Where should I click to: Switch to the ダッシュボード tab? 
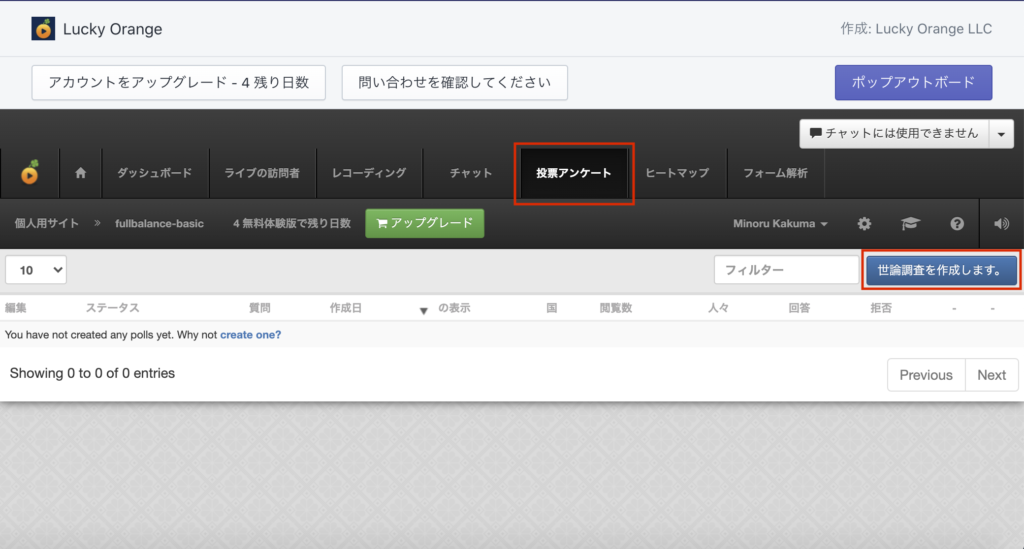(x=155, y=173)
